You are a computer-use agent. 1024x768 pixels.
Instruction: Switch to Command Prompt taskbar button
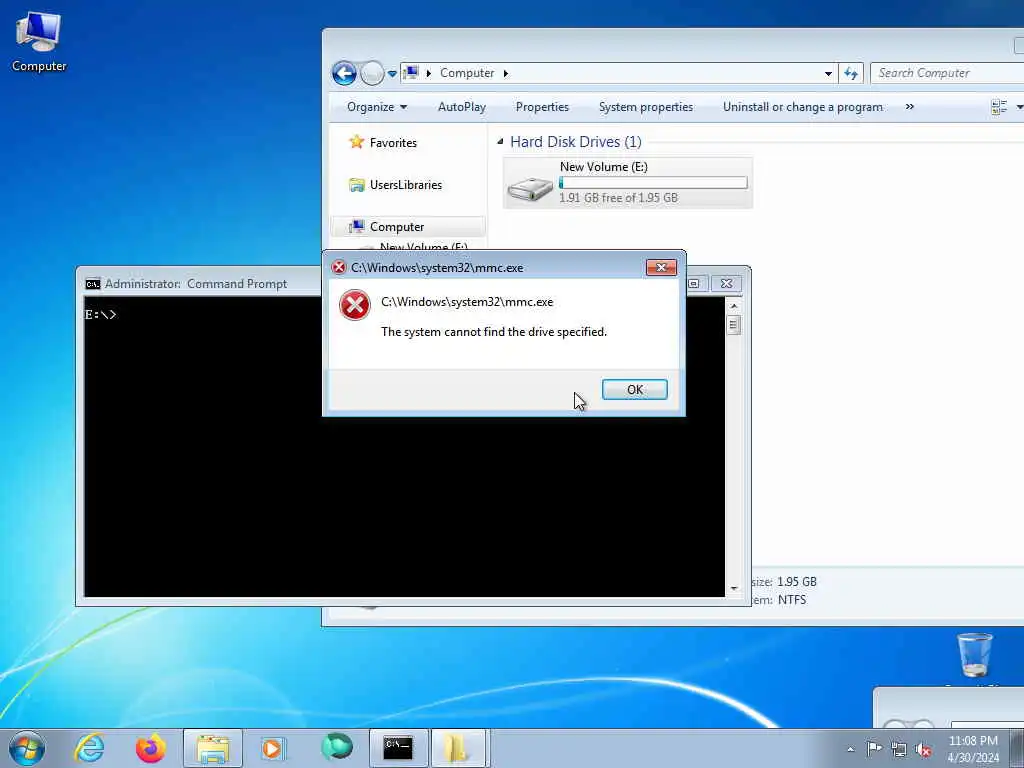398,748
